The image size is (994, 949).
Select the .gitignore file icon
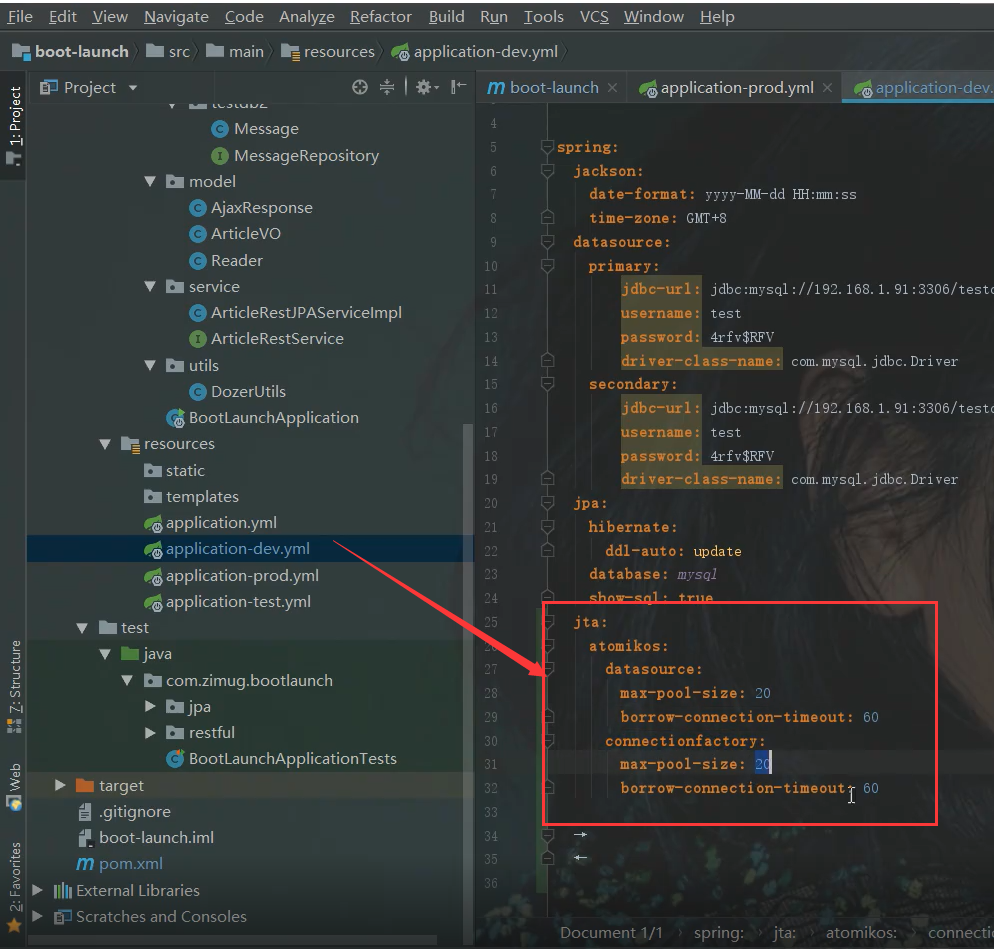(x=85, y=811)
